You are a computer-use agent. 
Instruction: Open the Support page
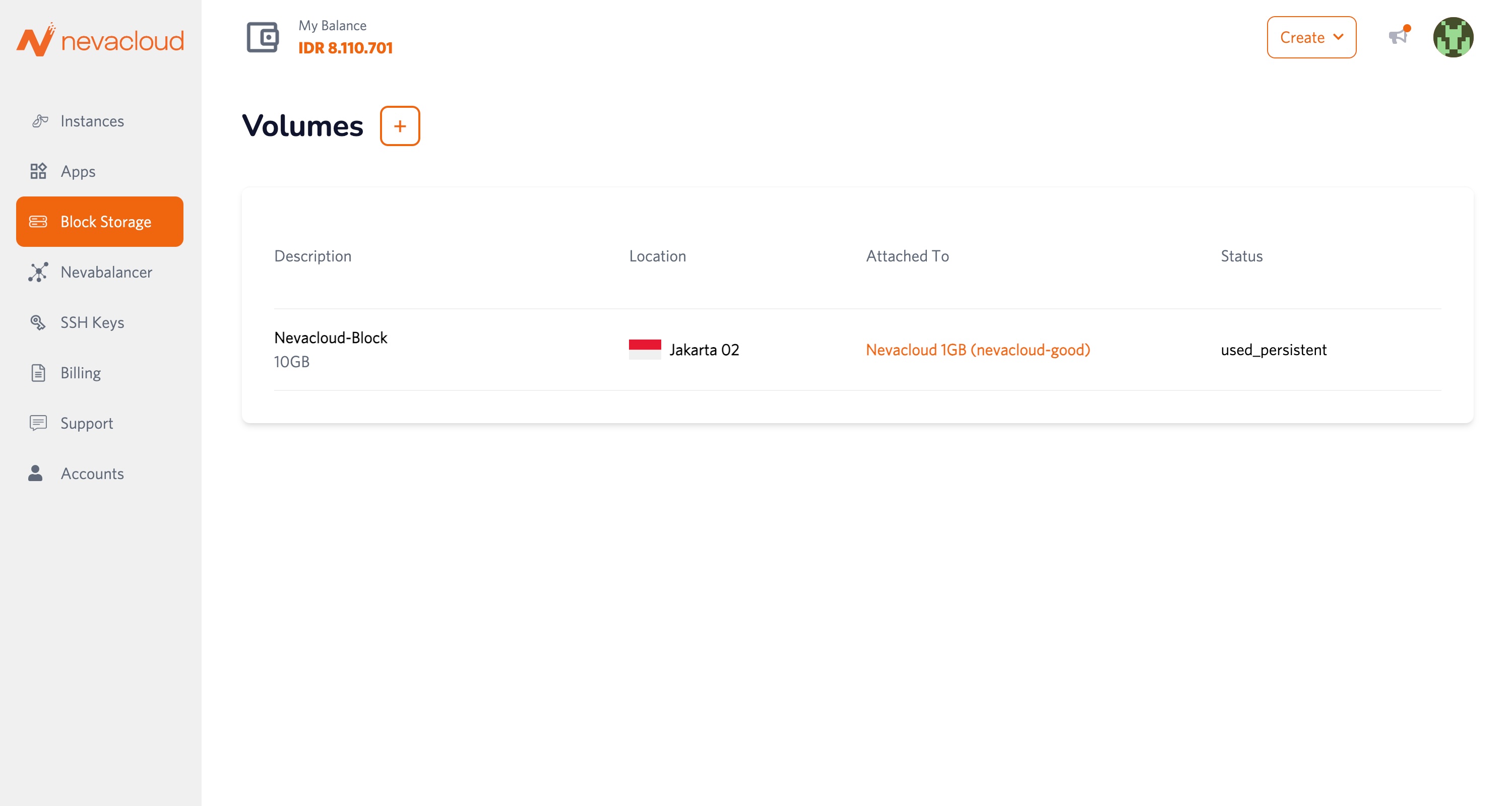point(86,424)
